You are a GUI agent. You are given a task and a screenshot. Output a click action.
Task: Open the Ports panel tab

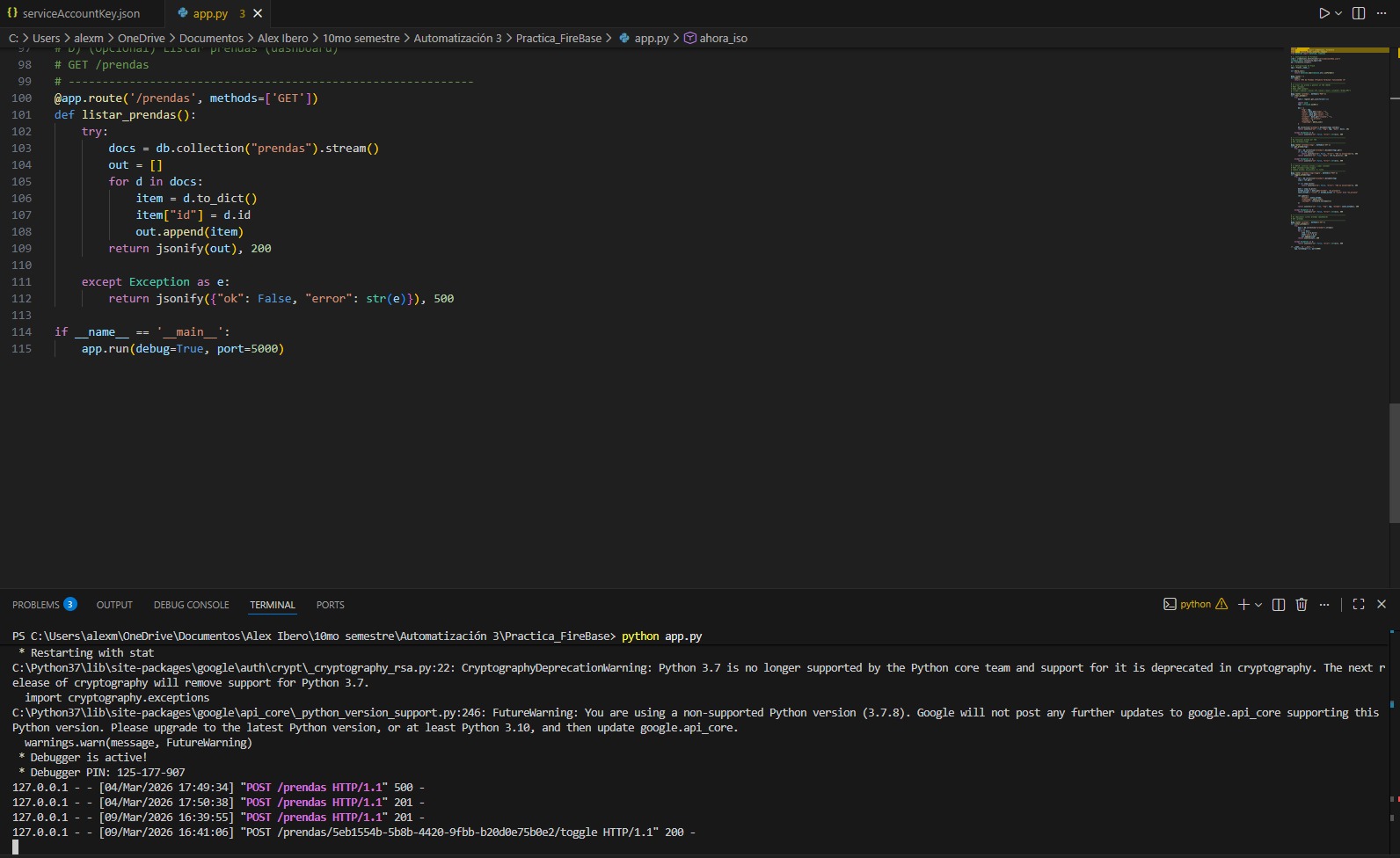[330, 605]
